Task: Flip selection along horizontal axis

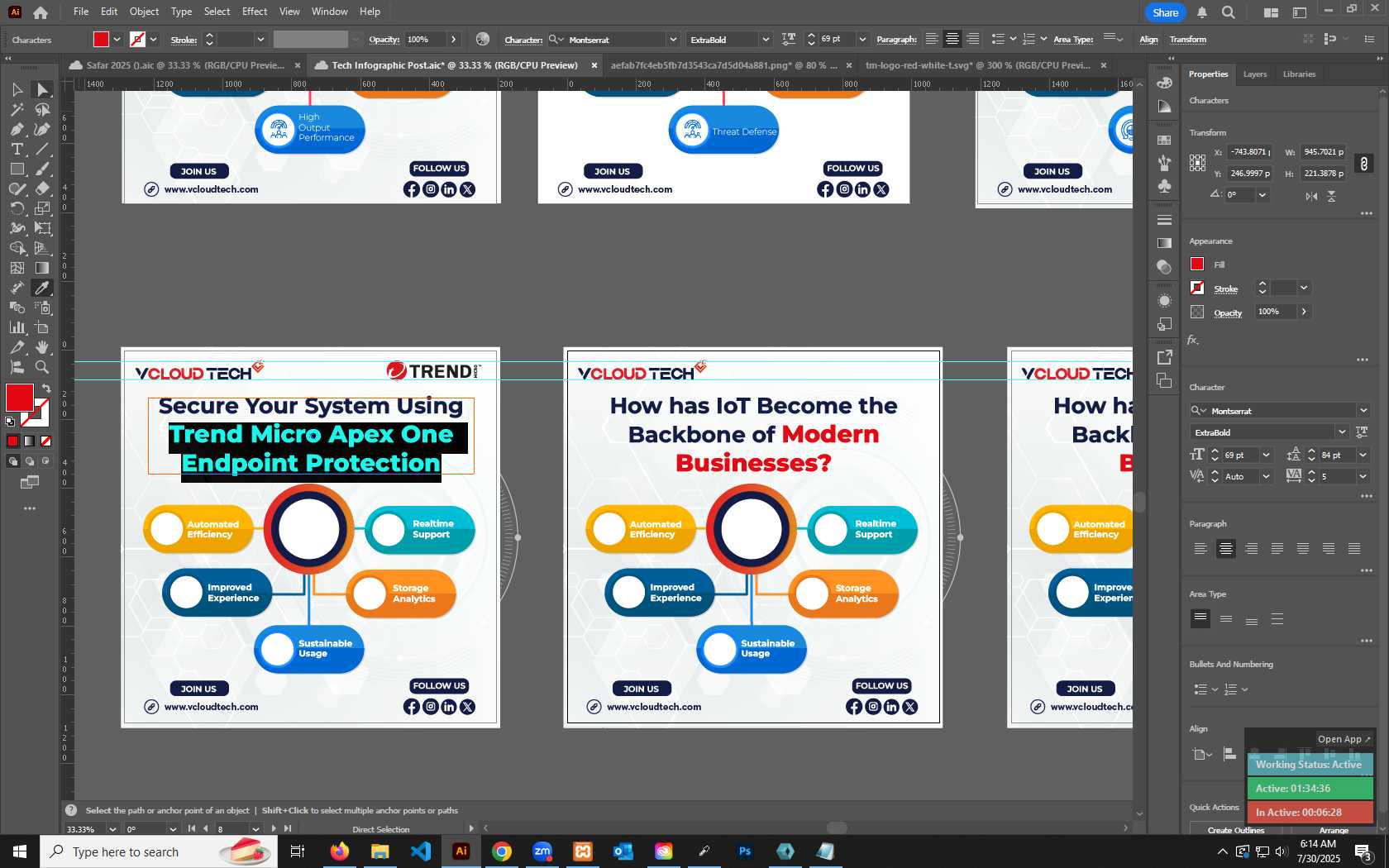Action: tap(1311, 196)
